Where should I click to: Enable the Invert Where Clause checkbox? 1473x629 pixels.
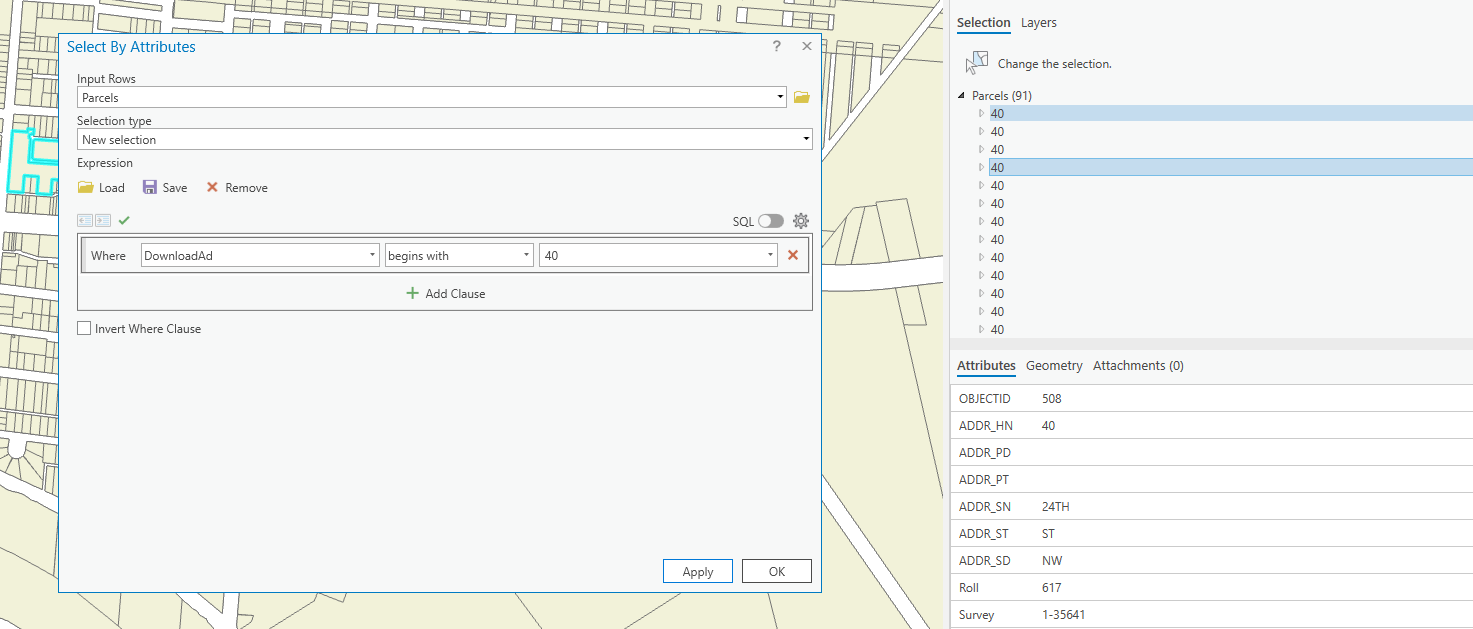[x=84, y=328]
